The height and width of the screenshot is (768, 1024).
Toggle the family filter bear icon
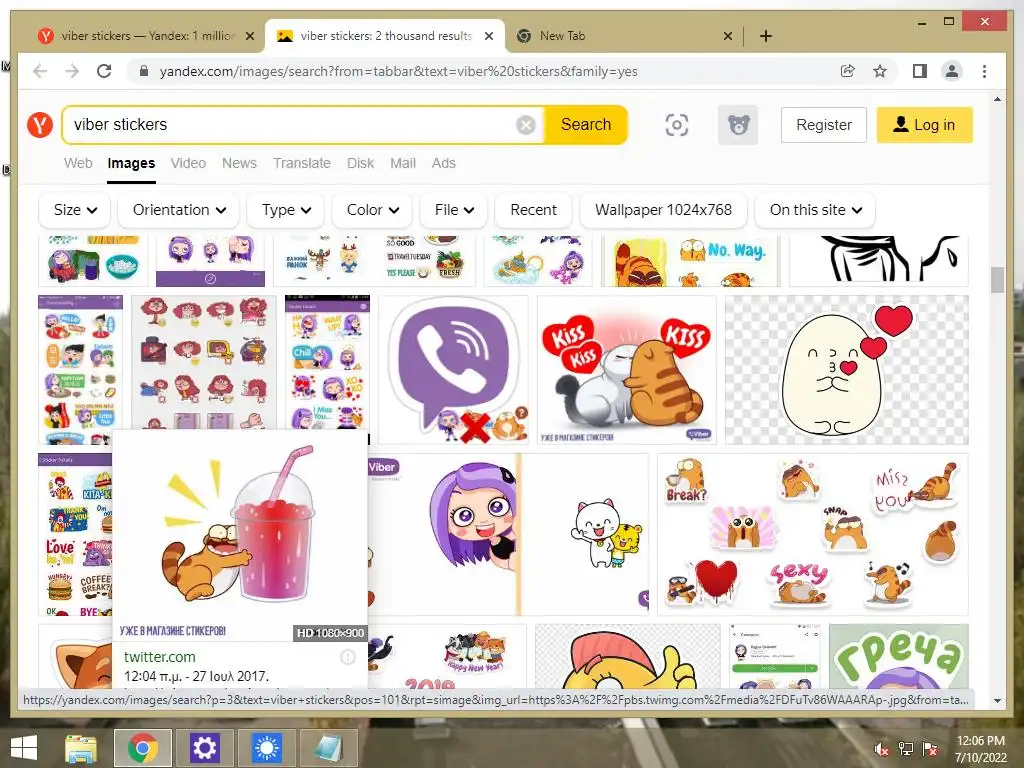738,125
